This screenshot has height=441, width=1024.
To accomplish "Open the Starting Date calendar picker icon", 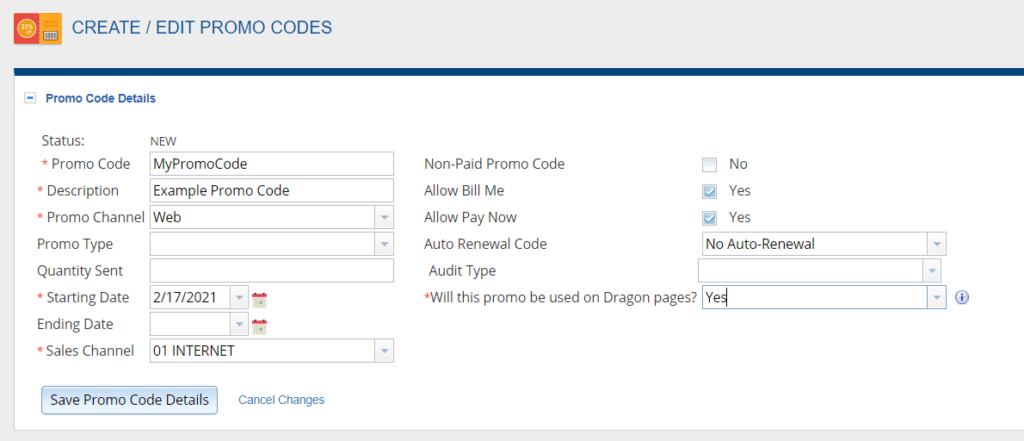I will [260, 298].
